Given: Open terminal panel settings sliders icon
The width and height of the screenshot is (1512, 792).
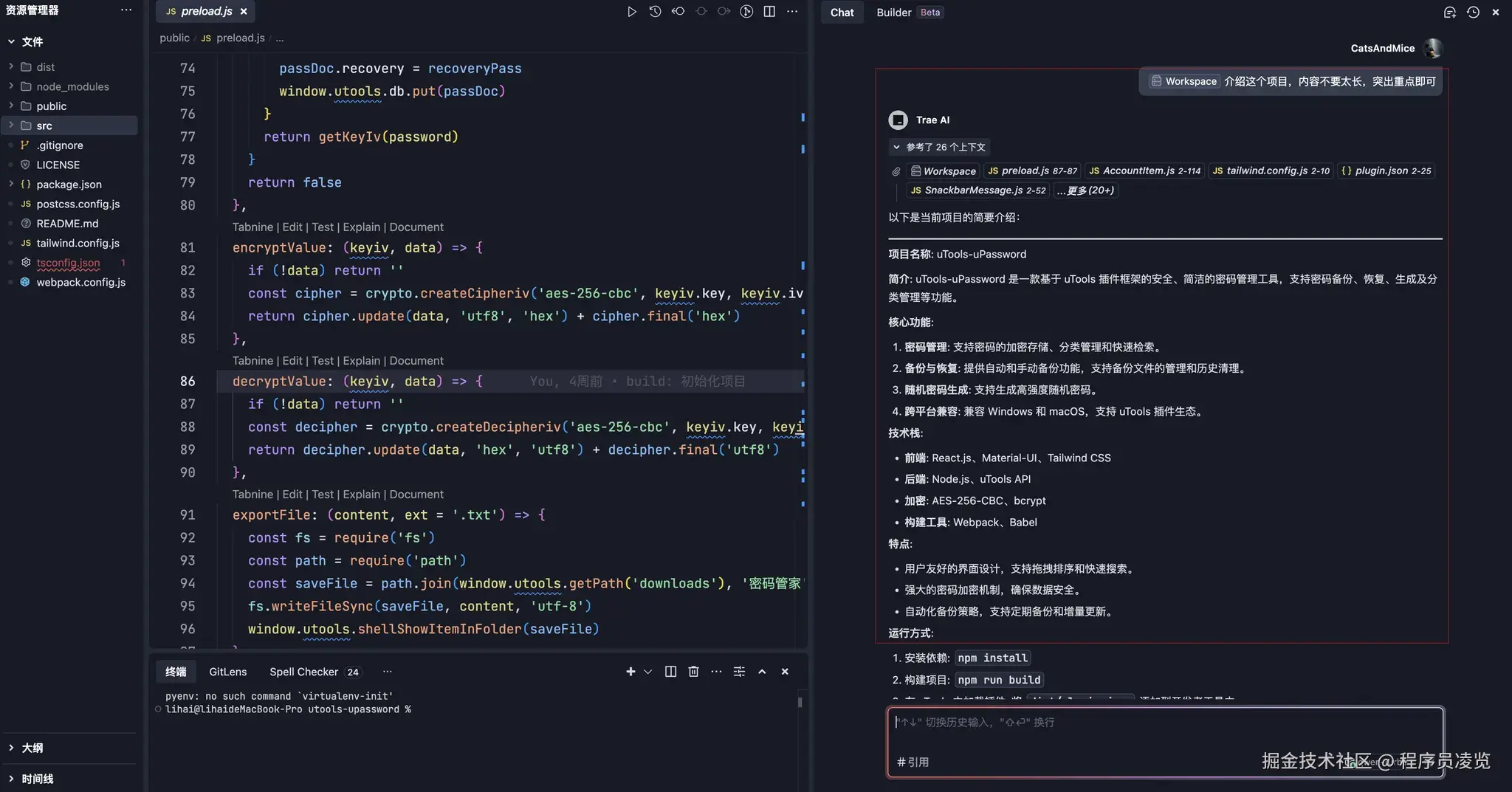Looking at the screenshot, I should point(739,672).
